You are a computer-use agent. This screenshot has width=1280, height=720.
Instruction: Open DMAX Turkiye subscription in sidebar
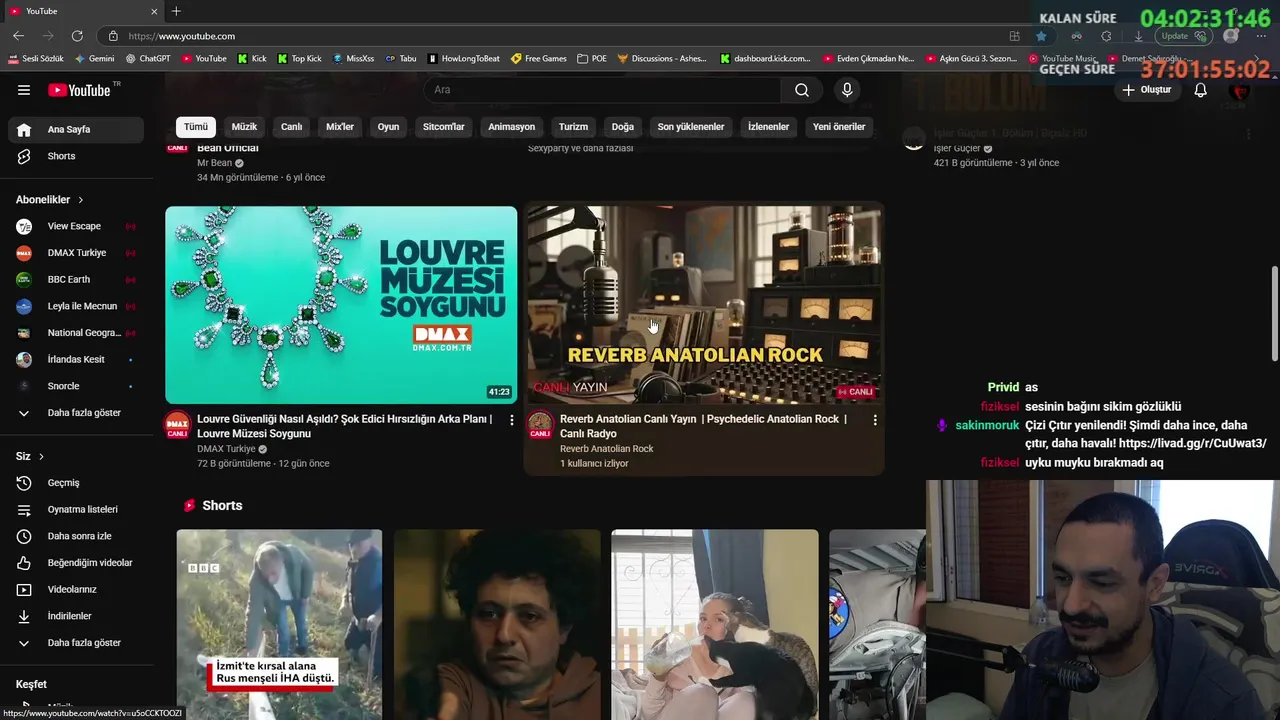point(76,253)
